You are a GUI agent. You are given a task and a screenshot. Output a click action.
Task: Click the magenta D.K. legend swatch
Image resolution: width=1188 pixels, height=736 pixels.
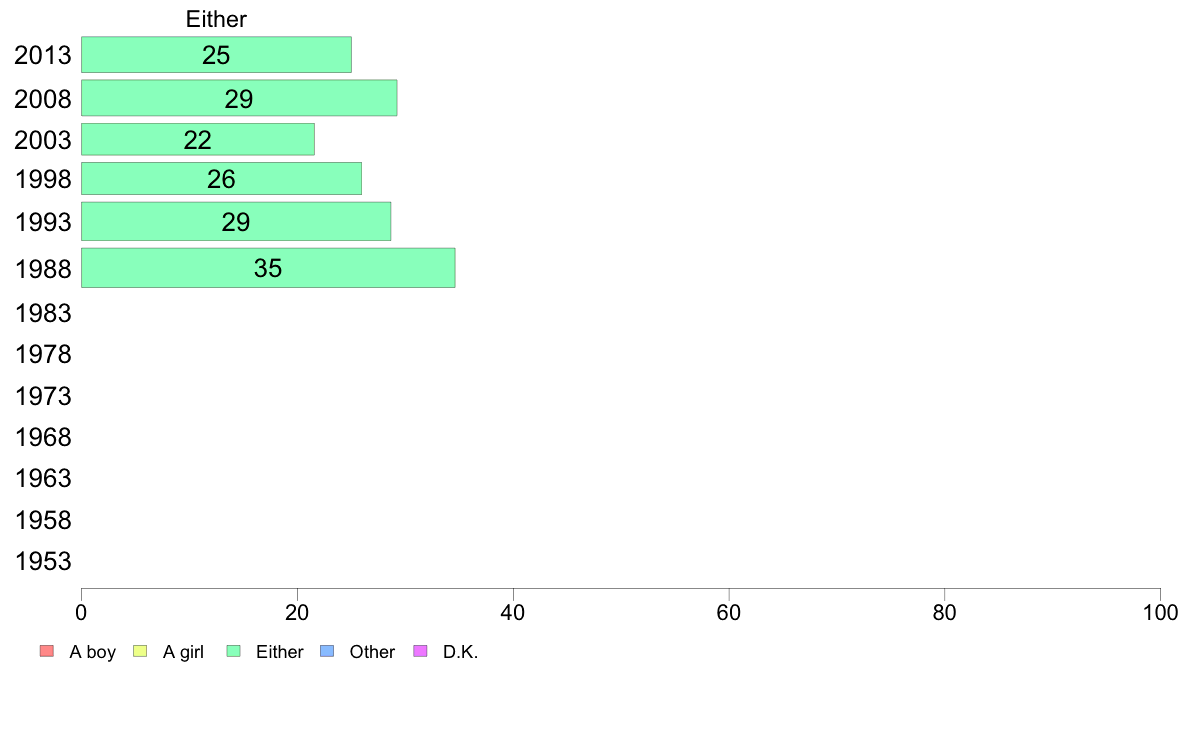click(x=420, y=651)
